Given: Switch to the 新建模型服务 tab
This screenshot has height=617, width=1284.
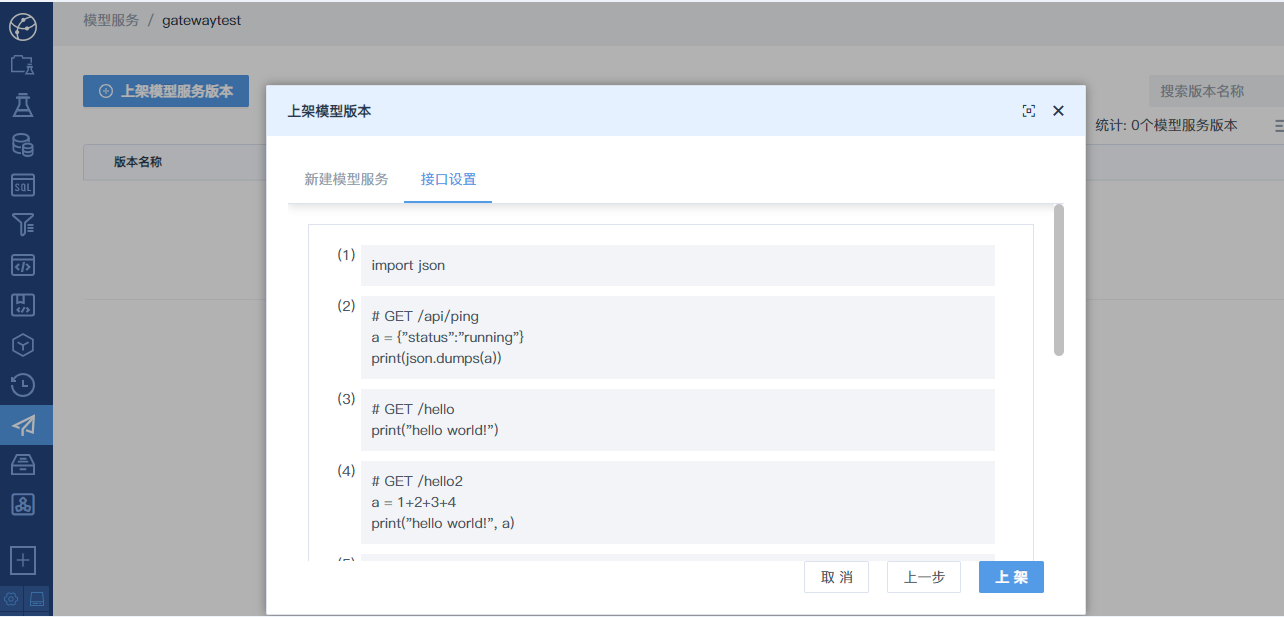Looking at the screenshot, I should [346, 180].
